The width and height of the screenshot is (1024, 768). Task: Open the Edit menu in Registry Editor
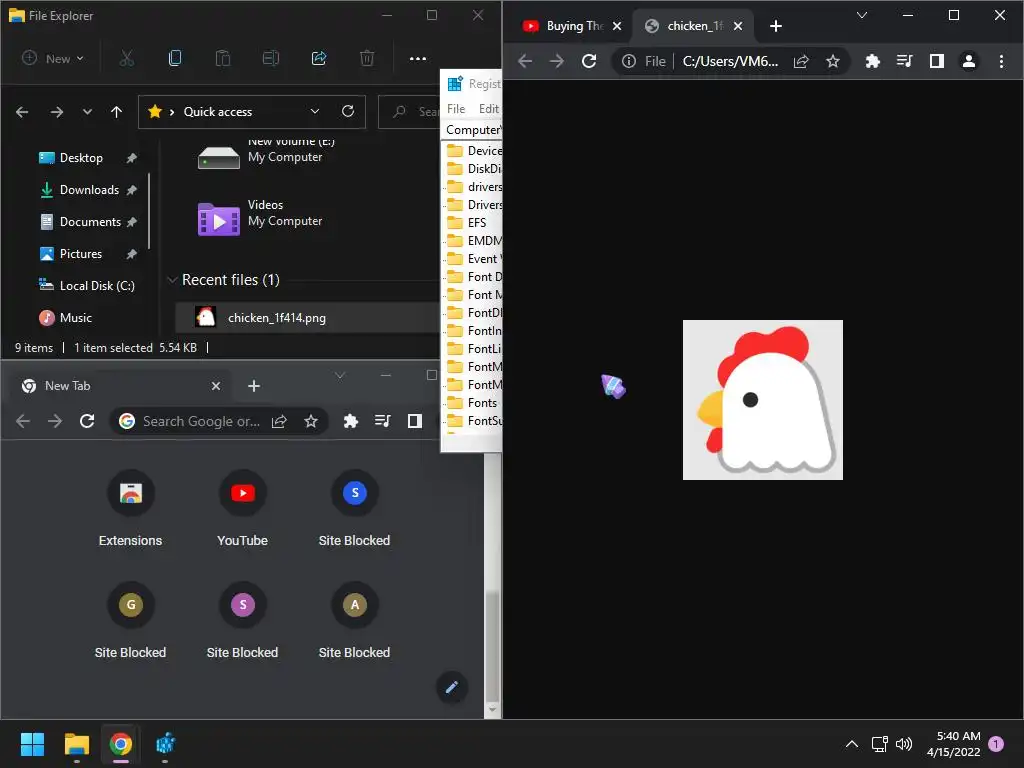(x=488, y=108)
